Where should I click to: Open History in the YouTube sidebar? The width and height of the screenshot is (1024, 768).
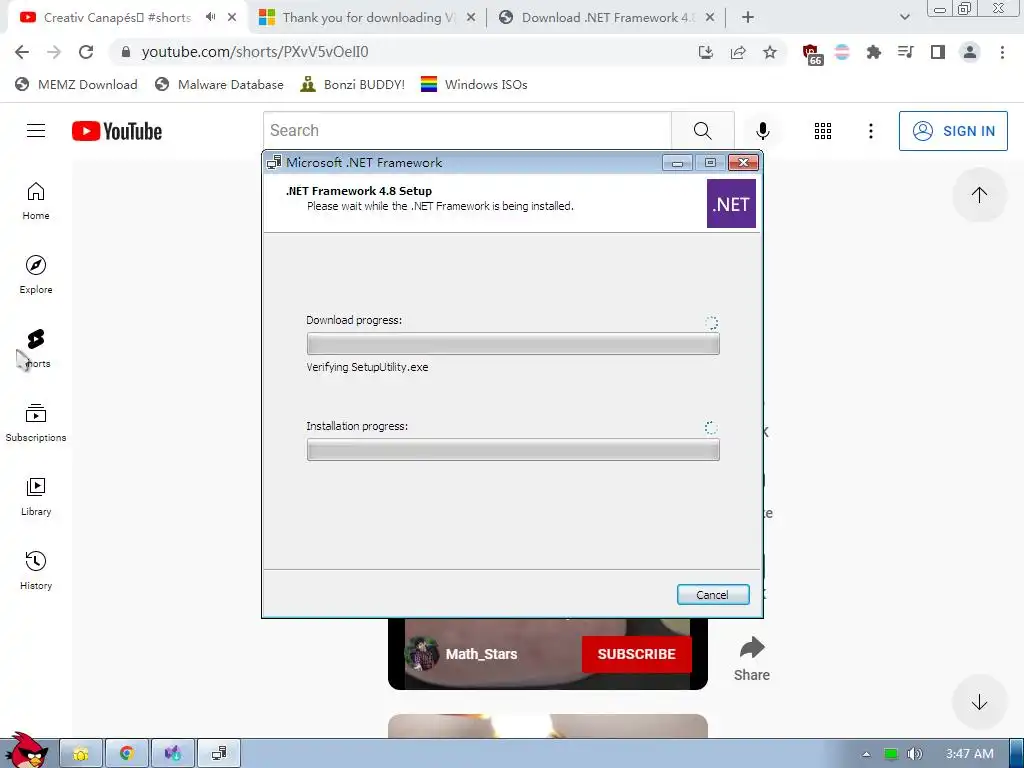tap(36, 571)
